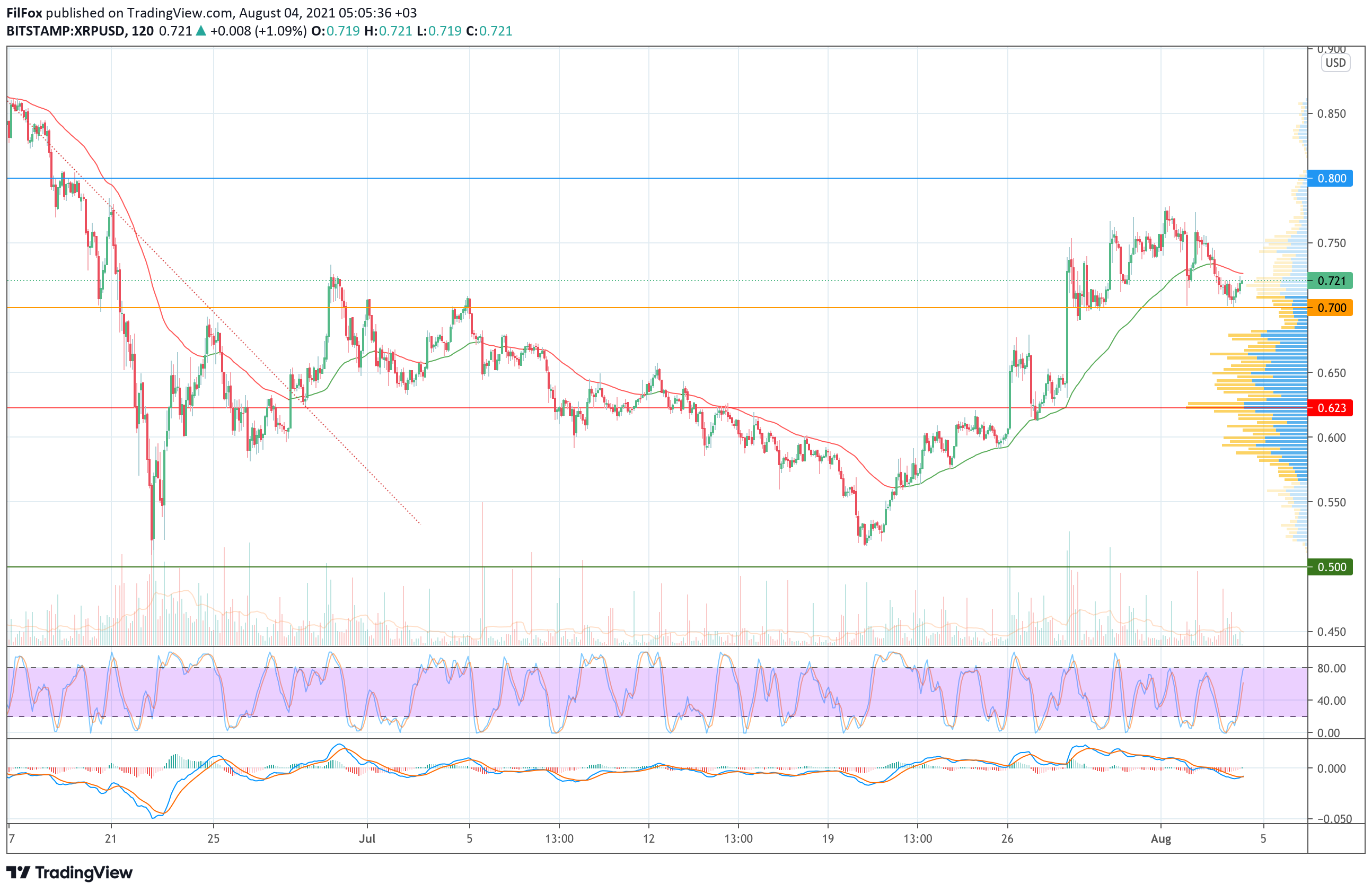1372x892 pixels.
Task: Click the USD currency button
Action: point(1335,63)
